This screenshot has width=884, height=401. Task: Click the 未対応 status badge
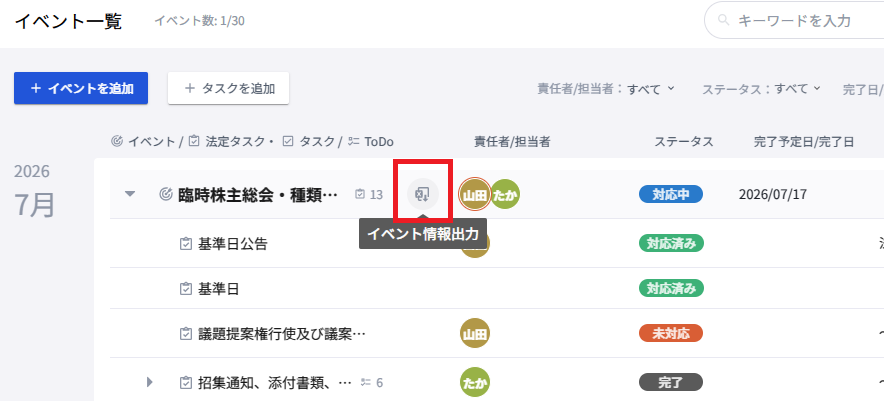(x=670, y=333)
